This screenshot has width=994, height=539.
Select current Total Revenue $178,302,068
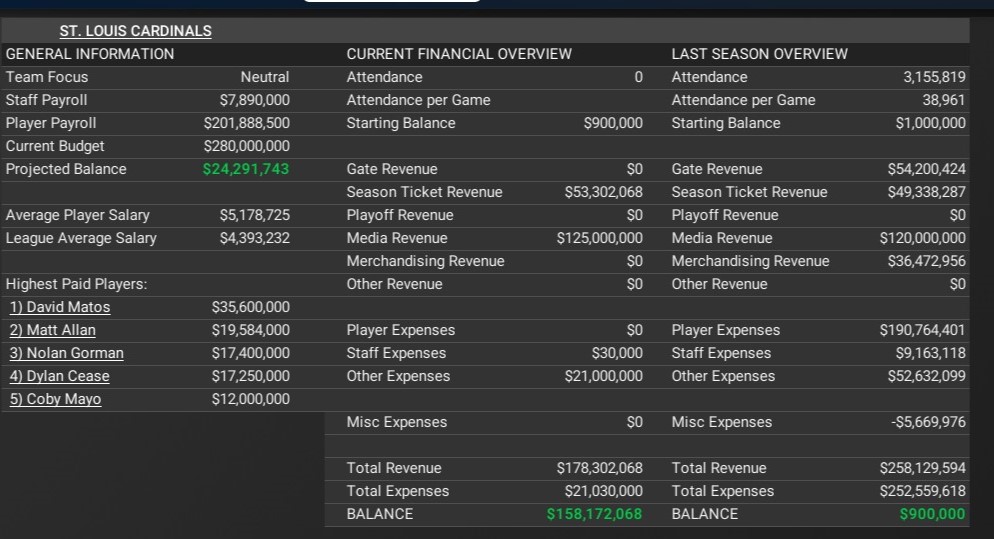[600, 468]
